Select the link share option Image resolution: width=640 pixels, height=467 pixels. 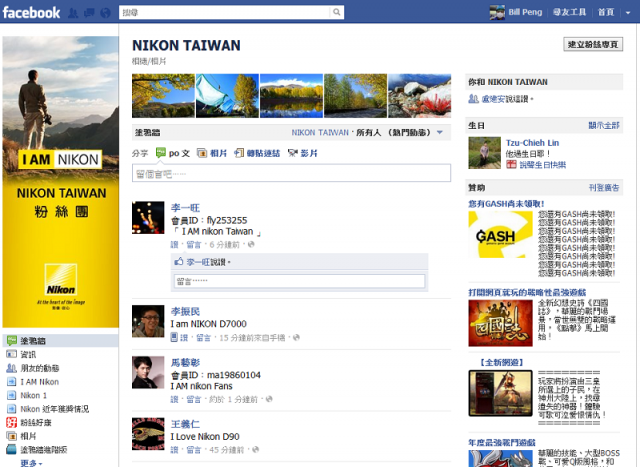pyautogui.click(x=257, y=153)
